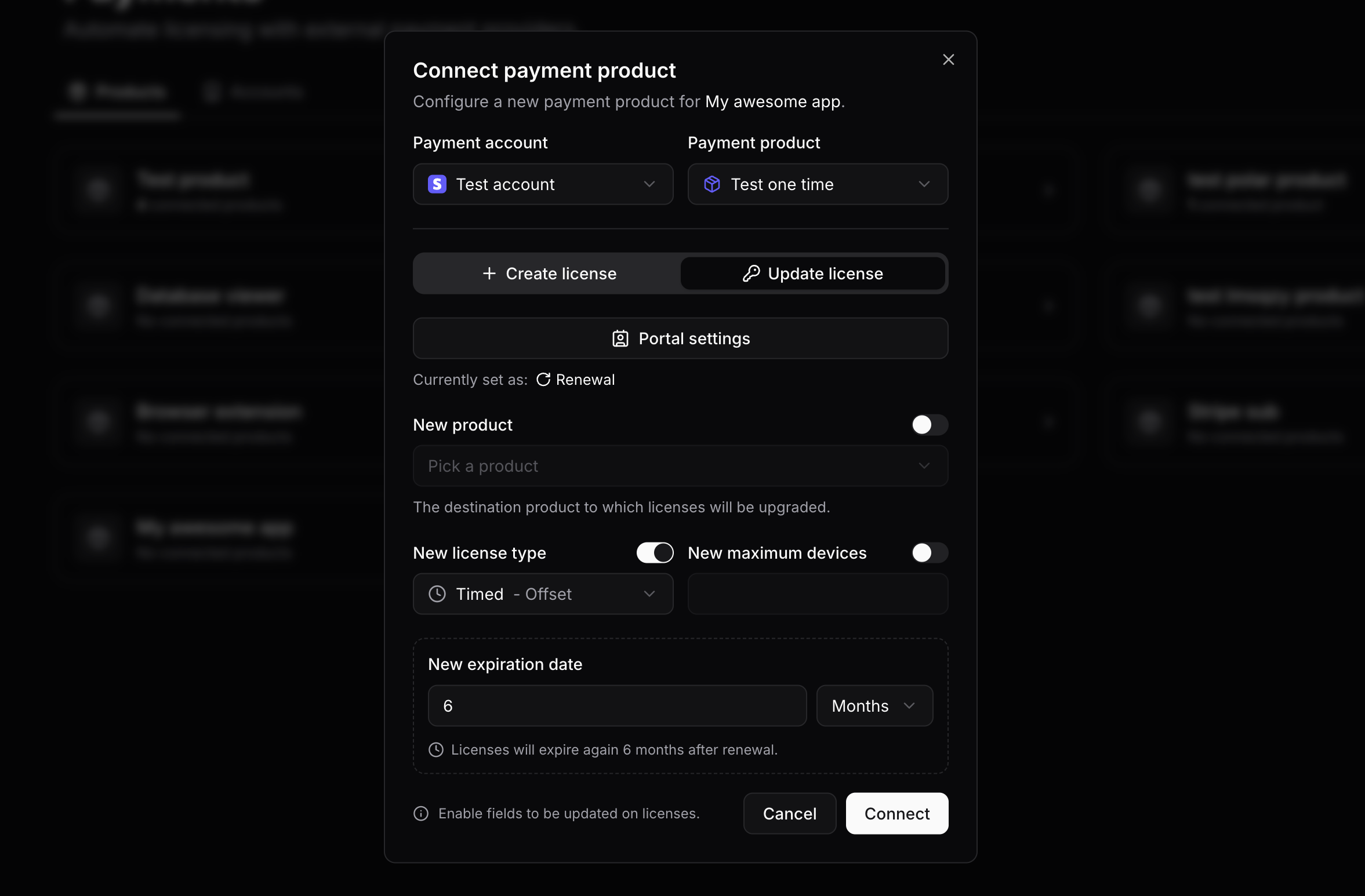
Task: Expand the Timed - Offset license type selector
Action: click(543, 594)
